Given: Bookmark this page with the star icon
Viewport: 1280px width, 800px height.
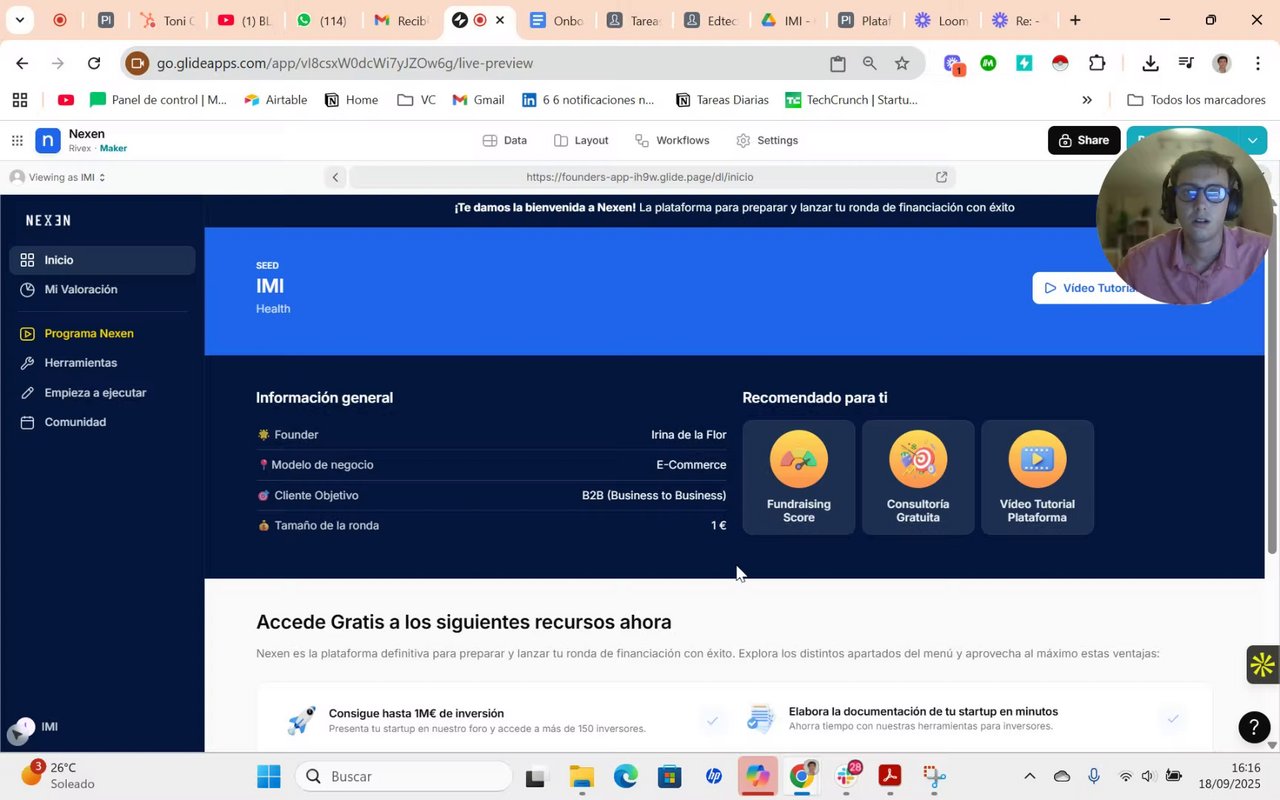Looking at the screenshot, I should tap(902, 63).
